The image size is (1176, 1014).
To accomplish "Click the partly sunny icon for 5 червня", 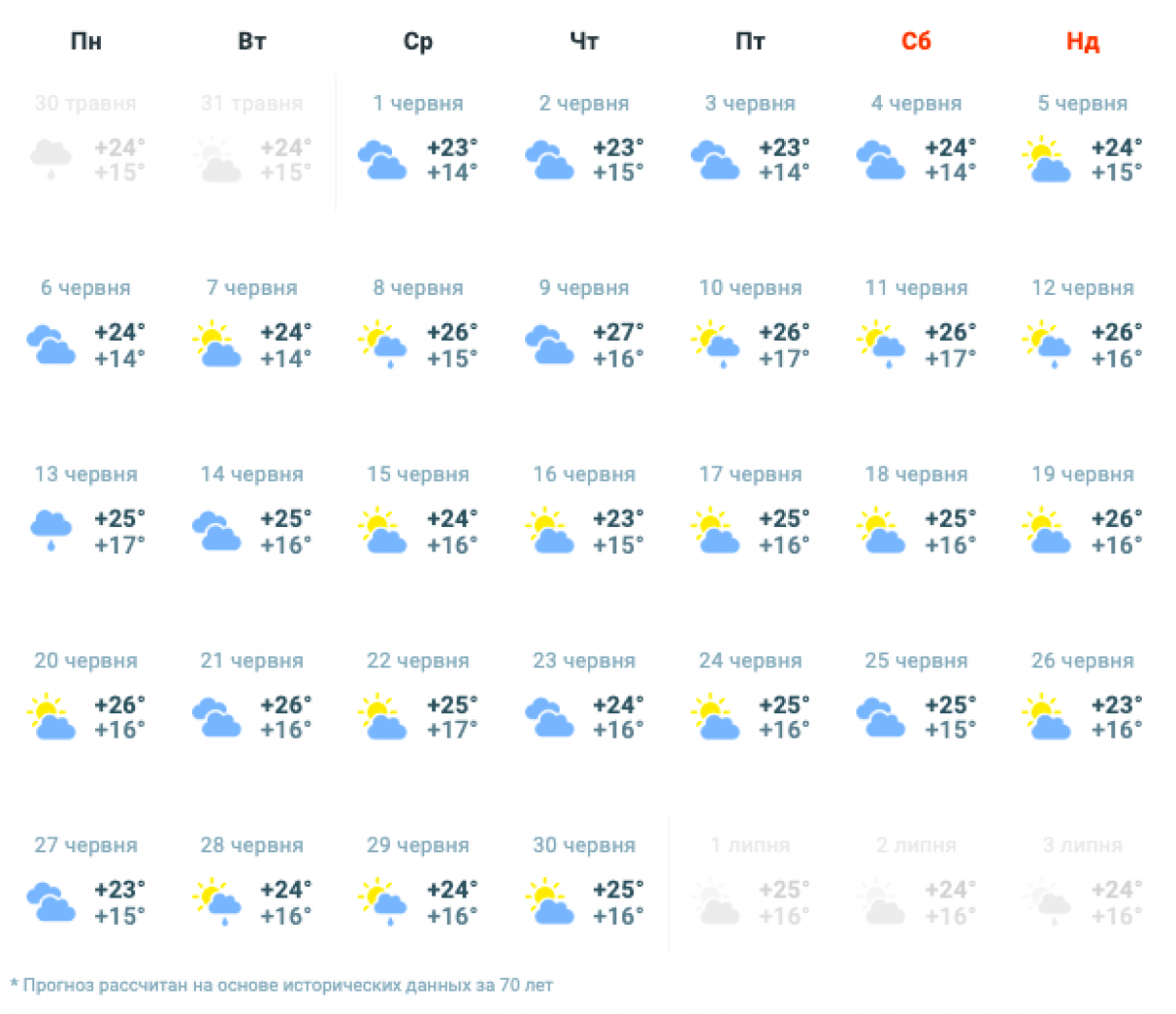I will pyautogui.click(x=1047, y=160).
